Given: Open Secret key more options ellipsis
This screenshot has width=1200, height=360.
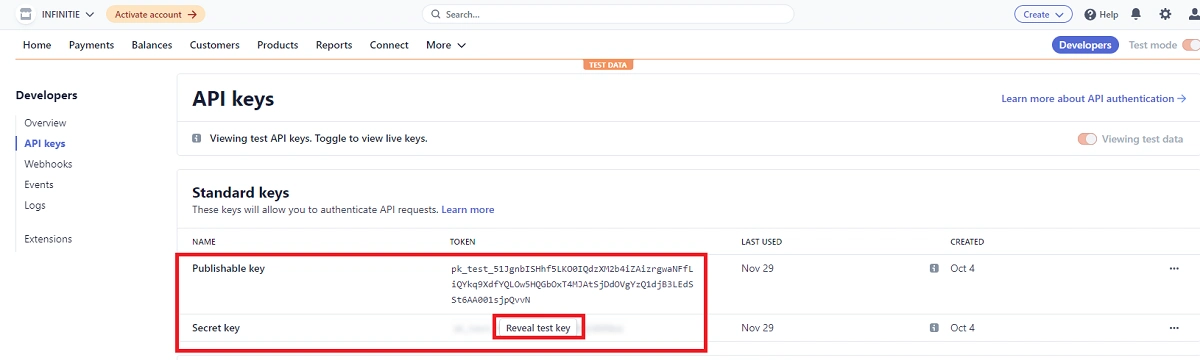Looking at the screenshot, I should [1173, 327].
